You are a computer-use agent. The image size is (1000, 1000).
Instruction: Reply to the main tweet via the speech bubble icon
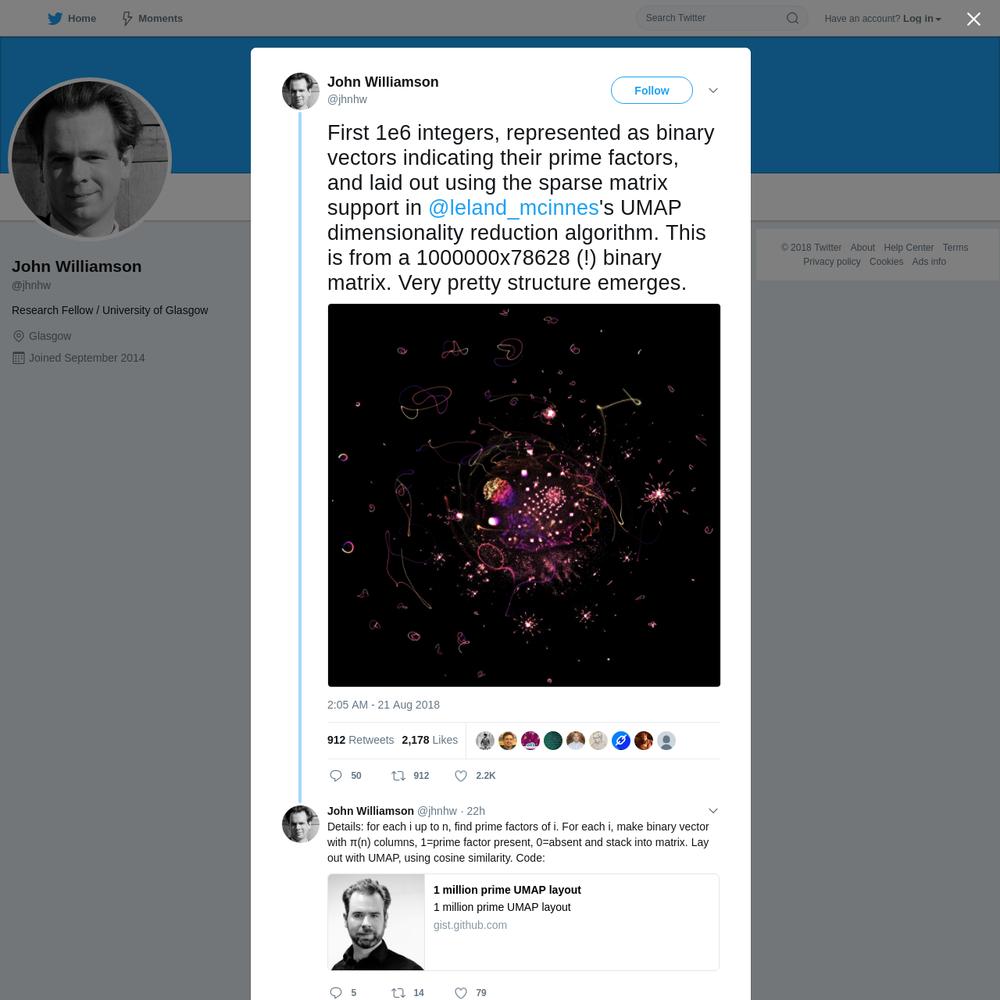pyautogui.click(x=335, y=776)
